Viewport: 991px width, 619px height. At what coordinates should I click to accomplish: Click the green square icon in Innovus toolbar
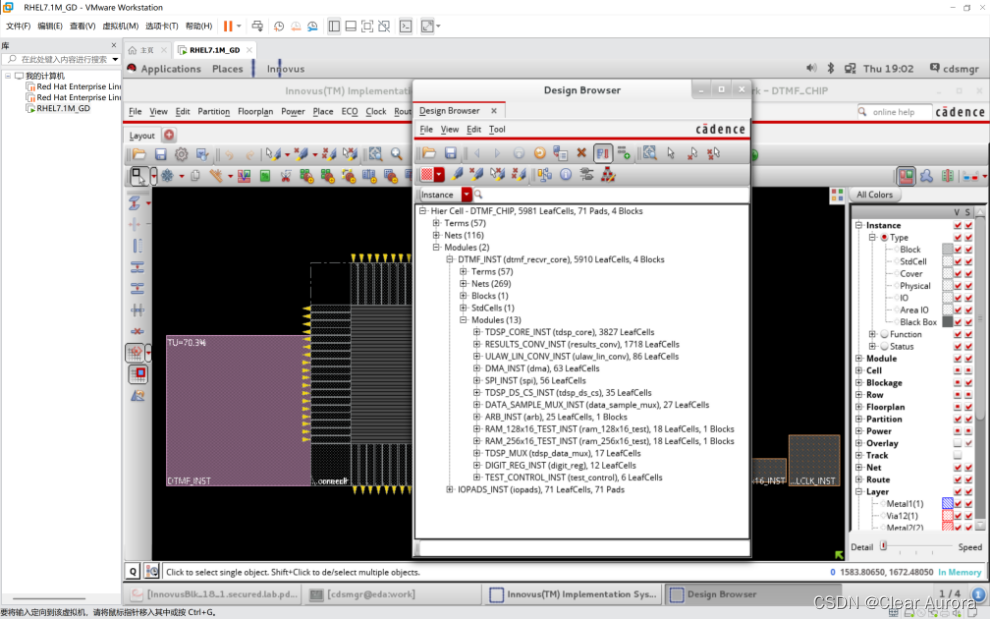coord(265,176)
